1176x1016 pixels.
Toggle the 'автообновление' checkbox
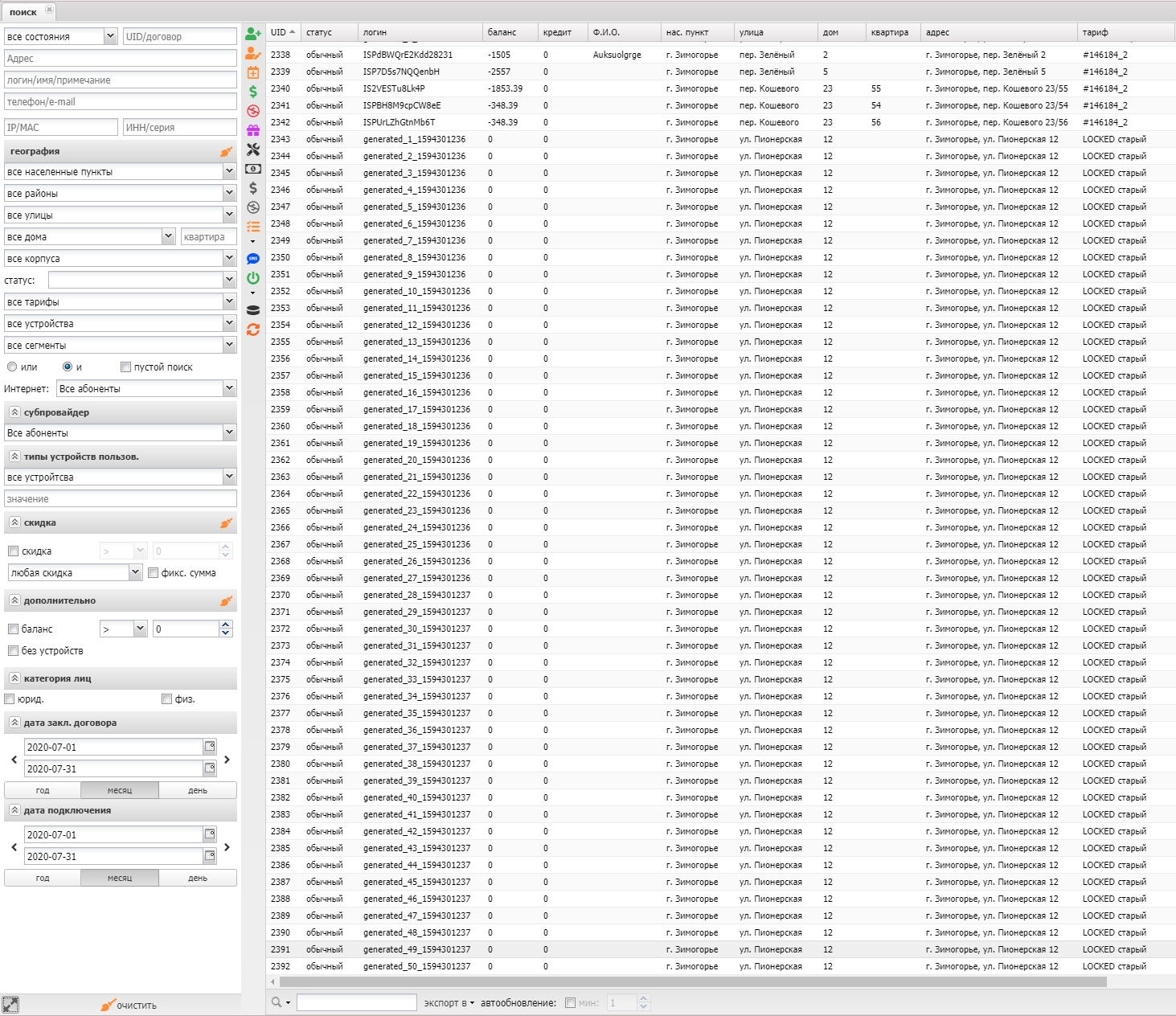pos(570,1003)
